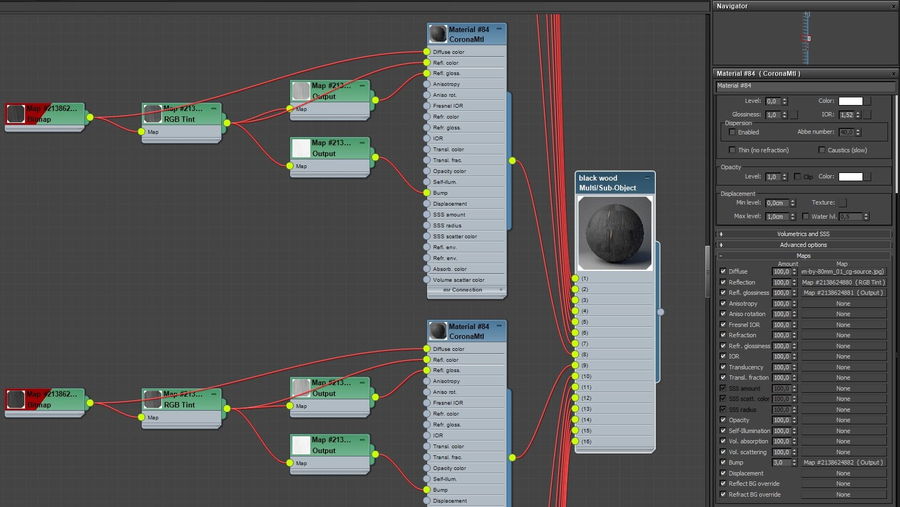Click the top Bitmap node thumbnail icon

coord(16,114)
